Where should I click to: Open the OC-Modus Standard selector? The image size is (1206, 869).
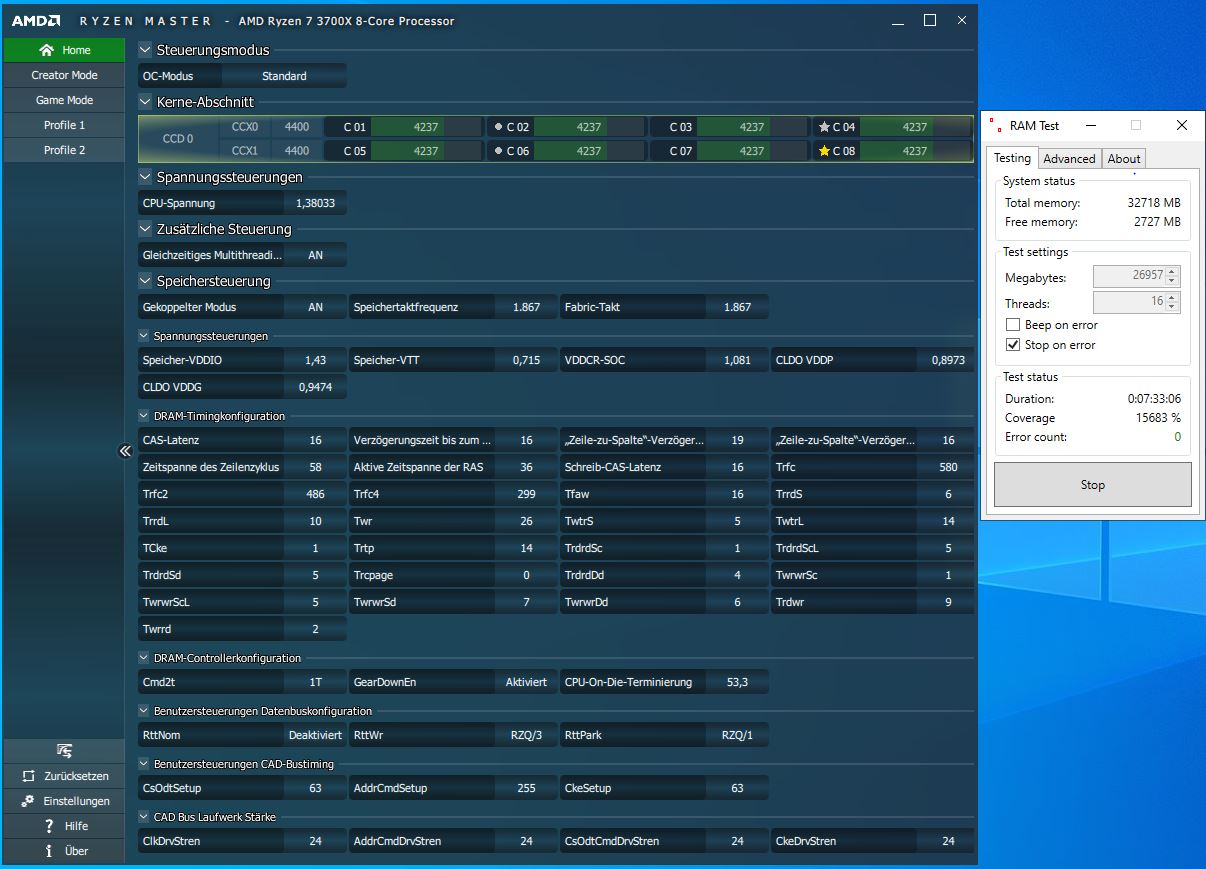(x=284, y=76)
